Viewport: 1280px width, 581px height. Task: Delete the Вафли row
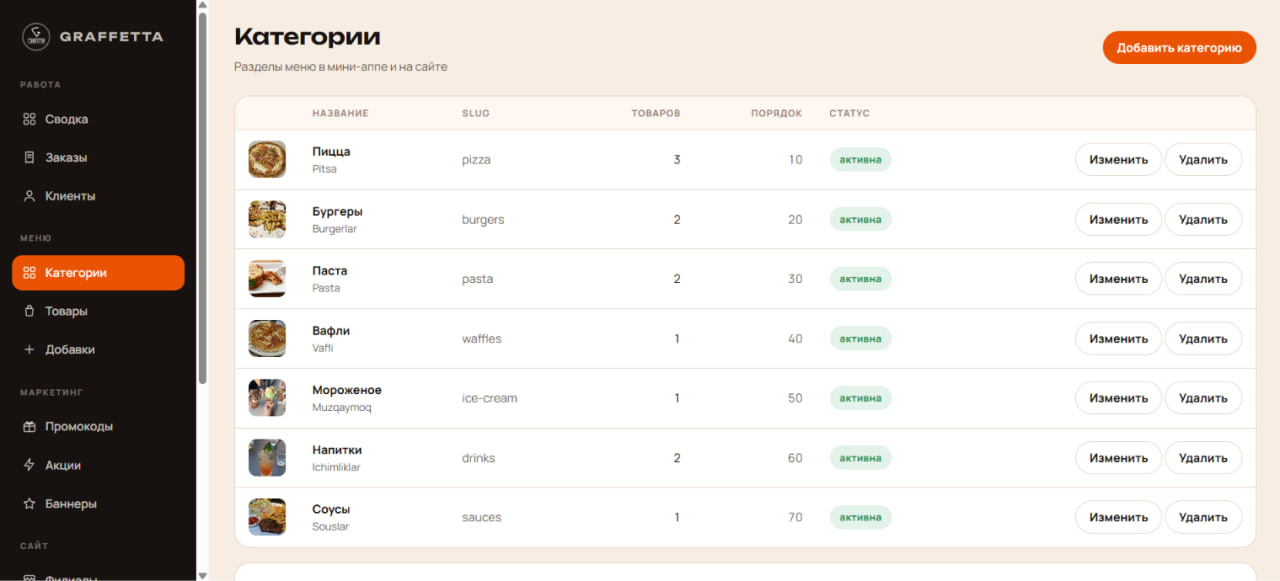1203,339
